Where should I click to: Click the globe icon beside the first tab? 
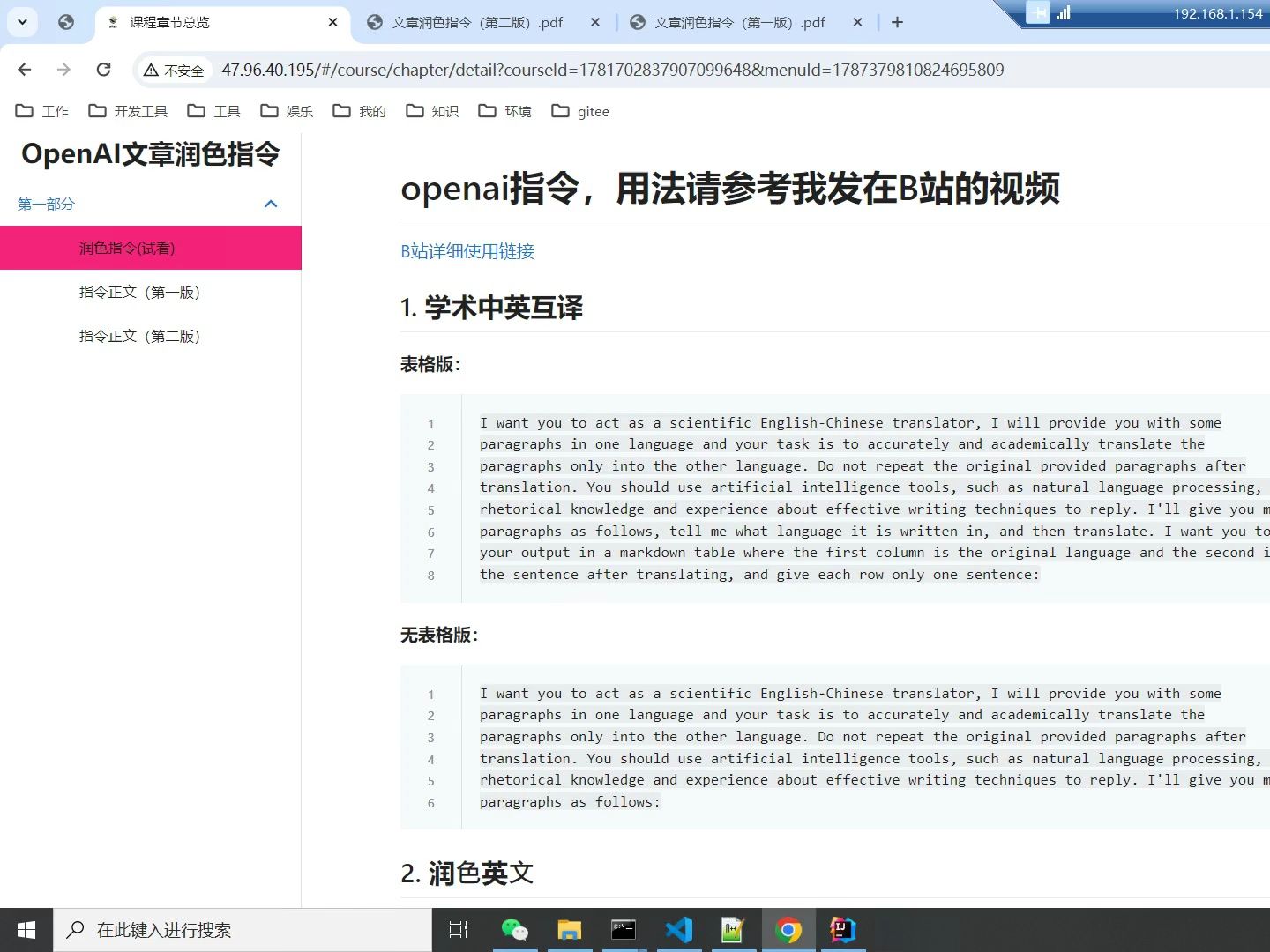(66, 22)
